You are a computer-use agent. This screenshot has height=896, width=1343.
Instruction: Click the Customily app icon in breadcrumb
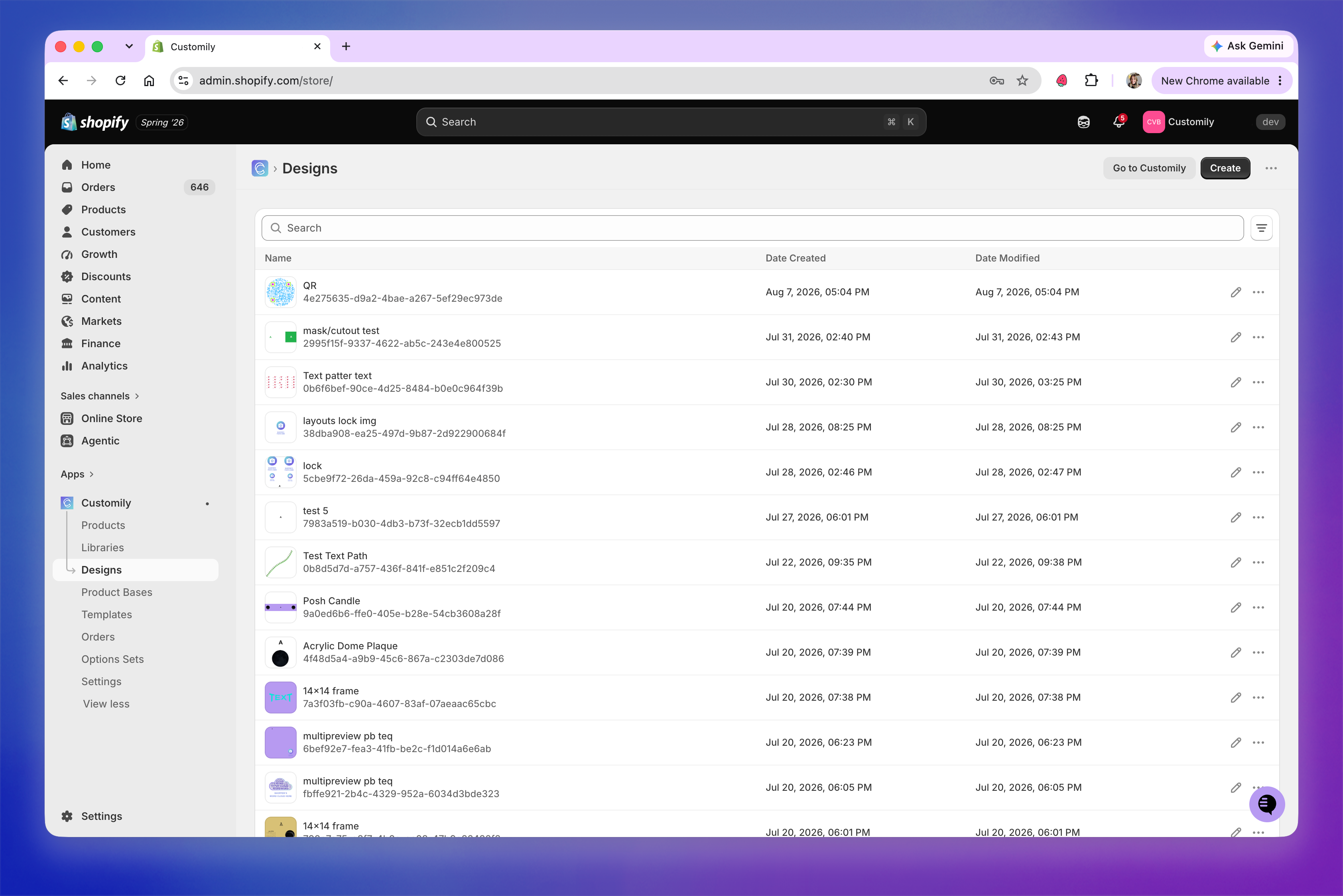(260, 168)
